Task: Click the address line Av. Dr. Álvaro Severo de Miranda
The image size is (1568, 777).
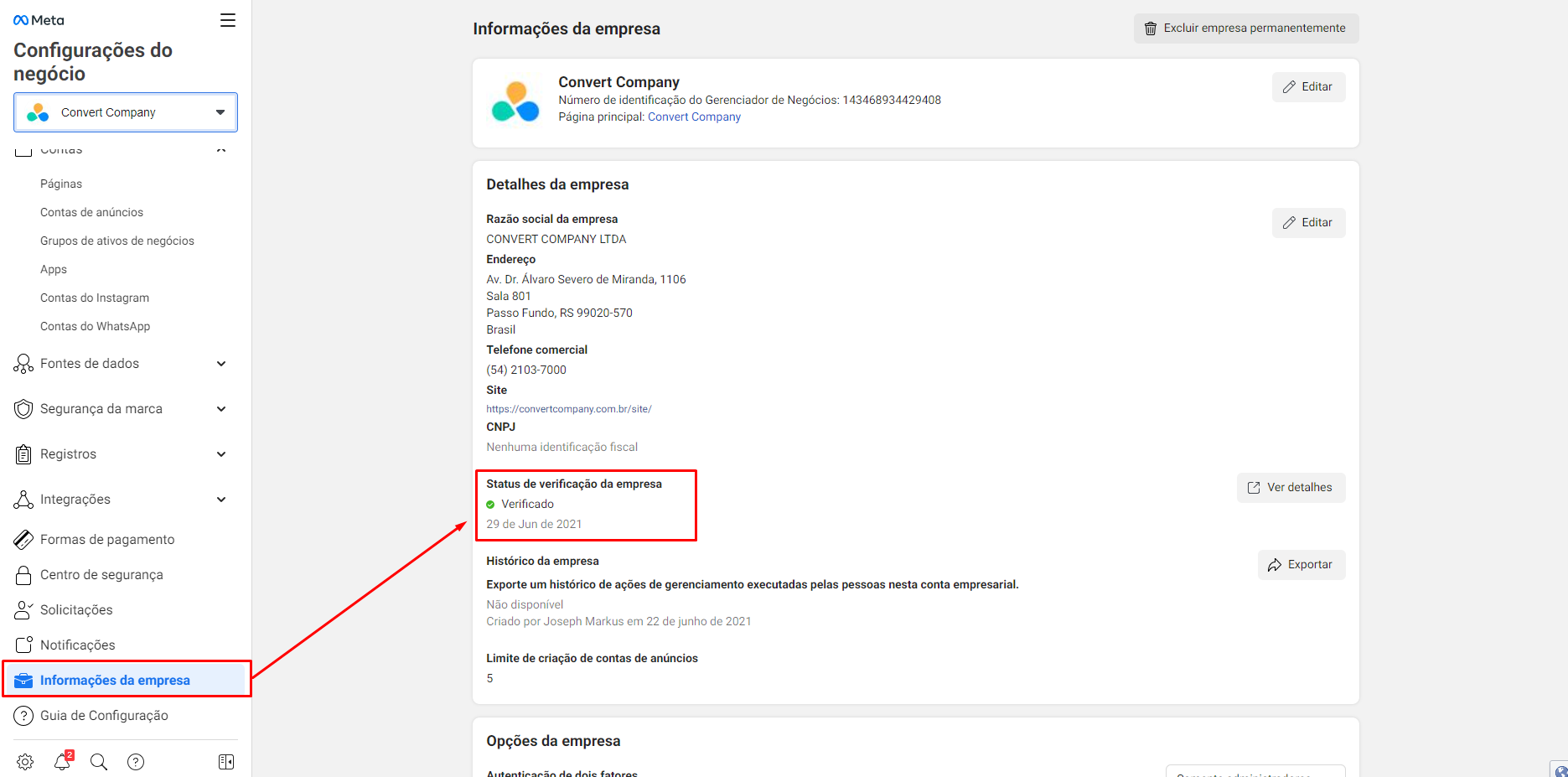Action: click(x=586, y=280)
